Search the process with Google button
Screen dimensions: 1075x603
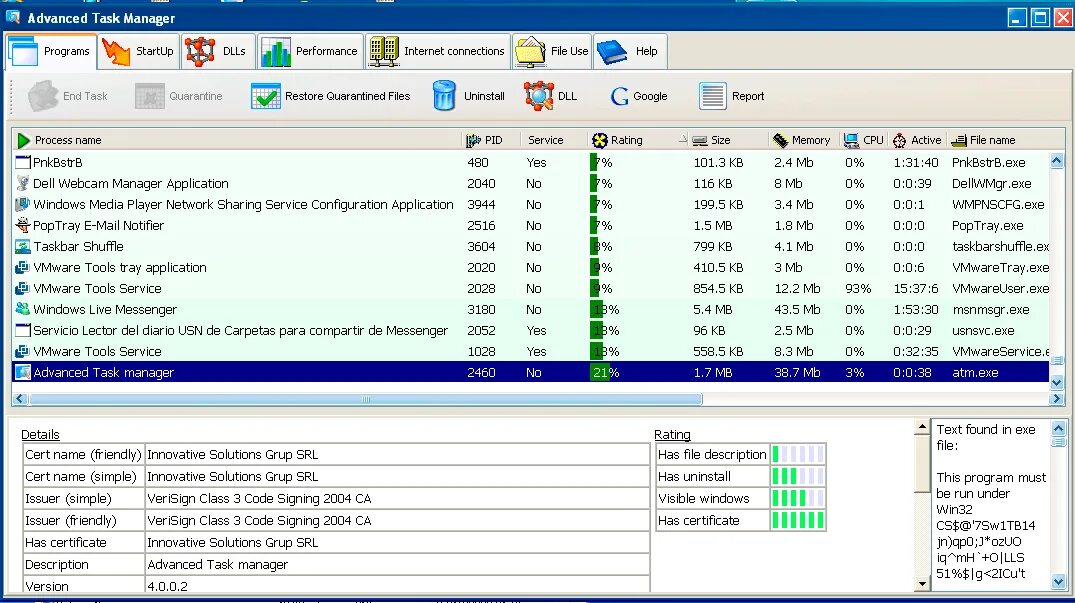638,97
